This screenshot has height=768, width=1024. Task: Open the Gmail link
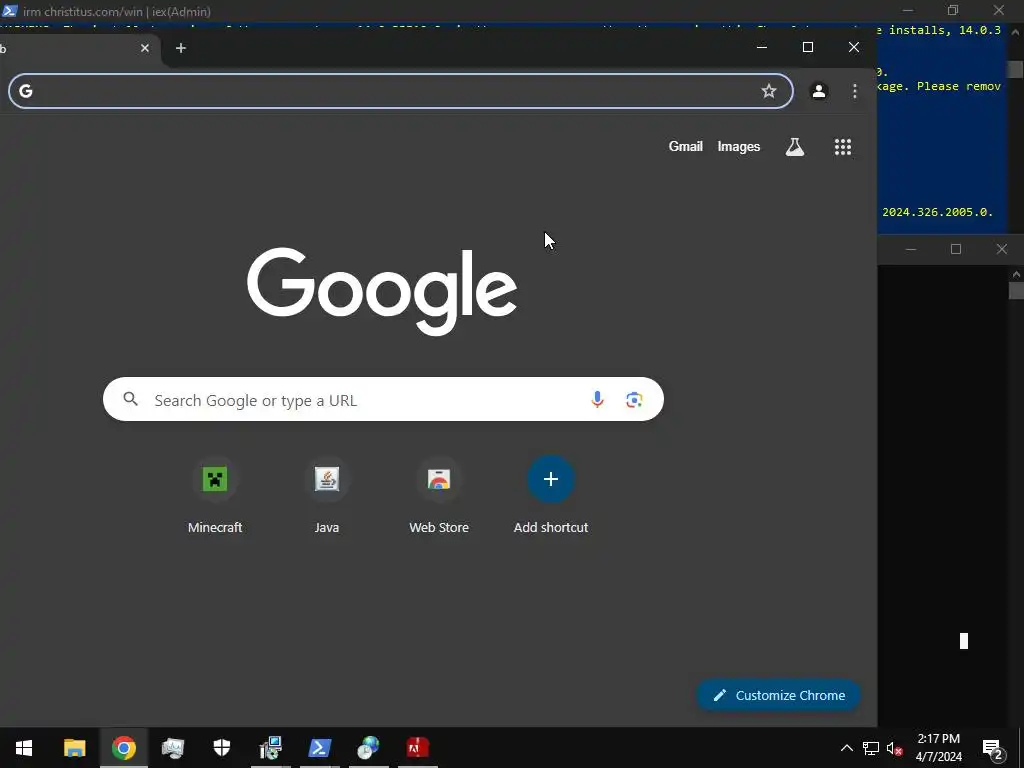point(685,146)
